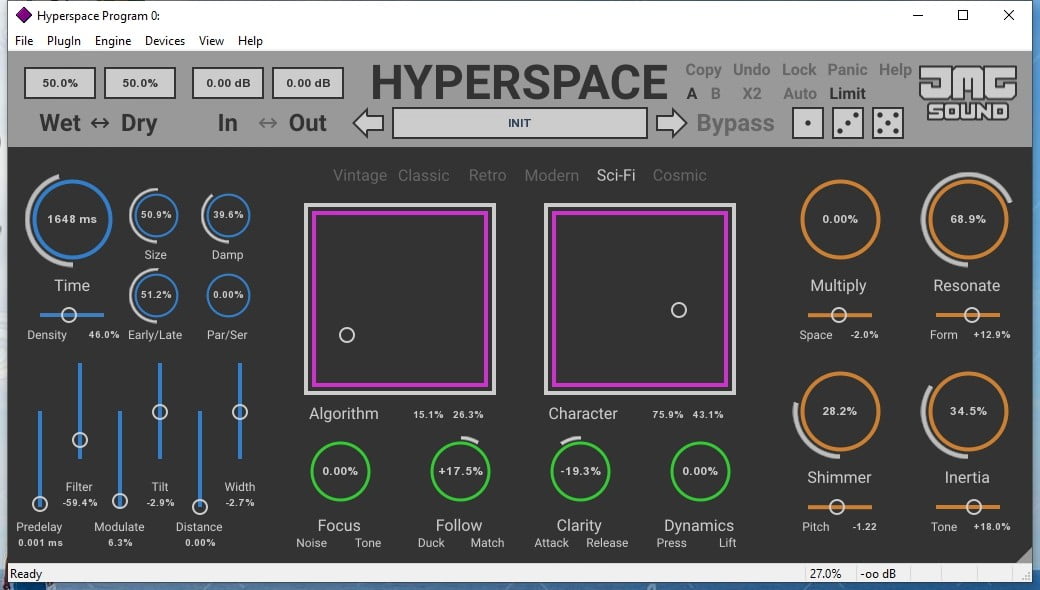Click the Resonate knob at 68.9%
The width and height of the screenshot is (1040, 590).
(968, 219)
